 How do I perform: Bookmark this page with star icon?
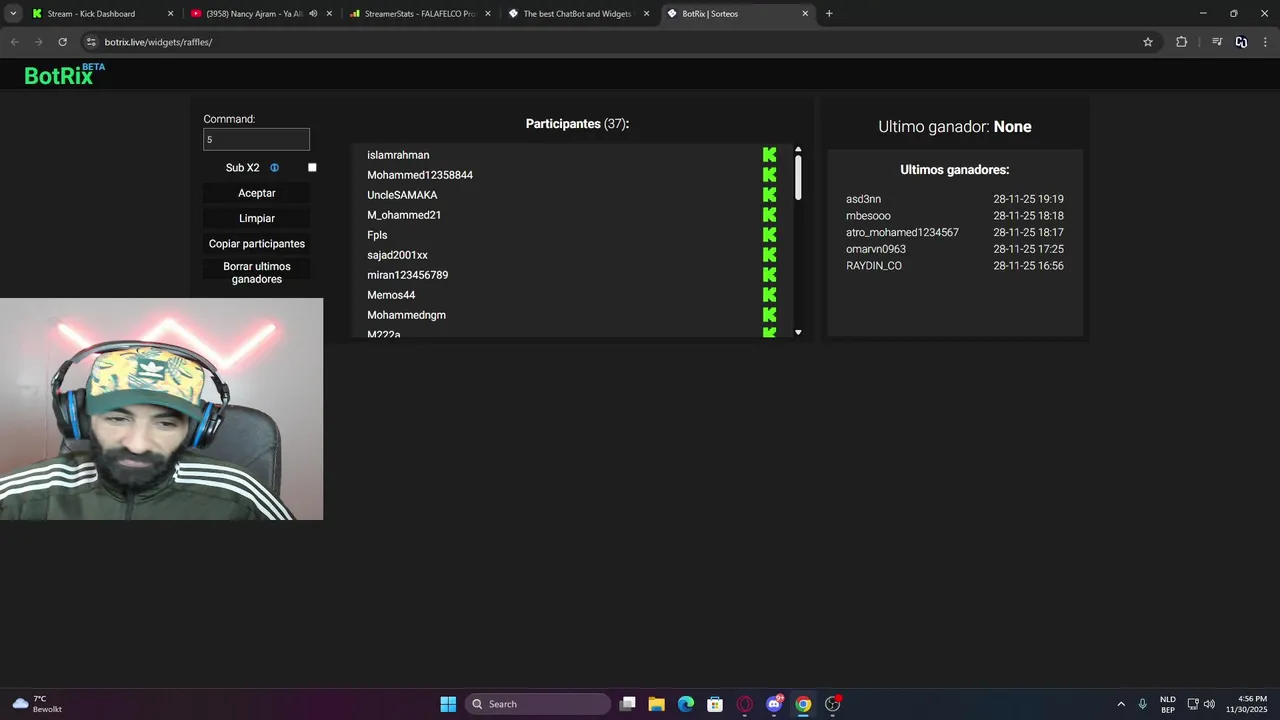tap(1148, 42)
